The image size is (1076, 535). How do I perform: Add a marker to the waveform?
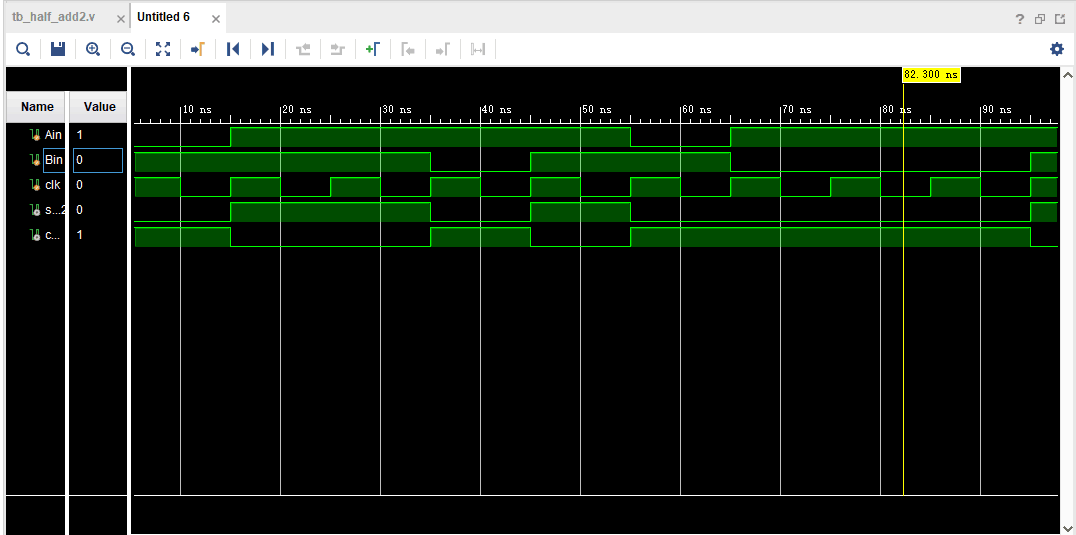click(373, 49)
